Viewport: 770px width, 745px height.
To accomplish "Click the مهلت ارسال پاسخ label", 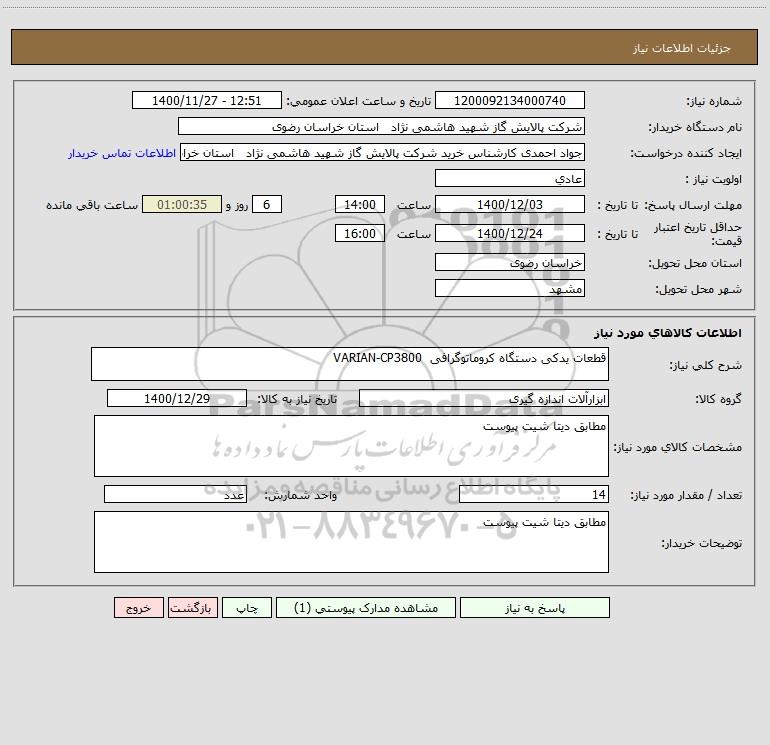I will (693, 205).
